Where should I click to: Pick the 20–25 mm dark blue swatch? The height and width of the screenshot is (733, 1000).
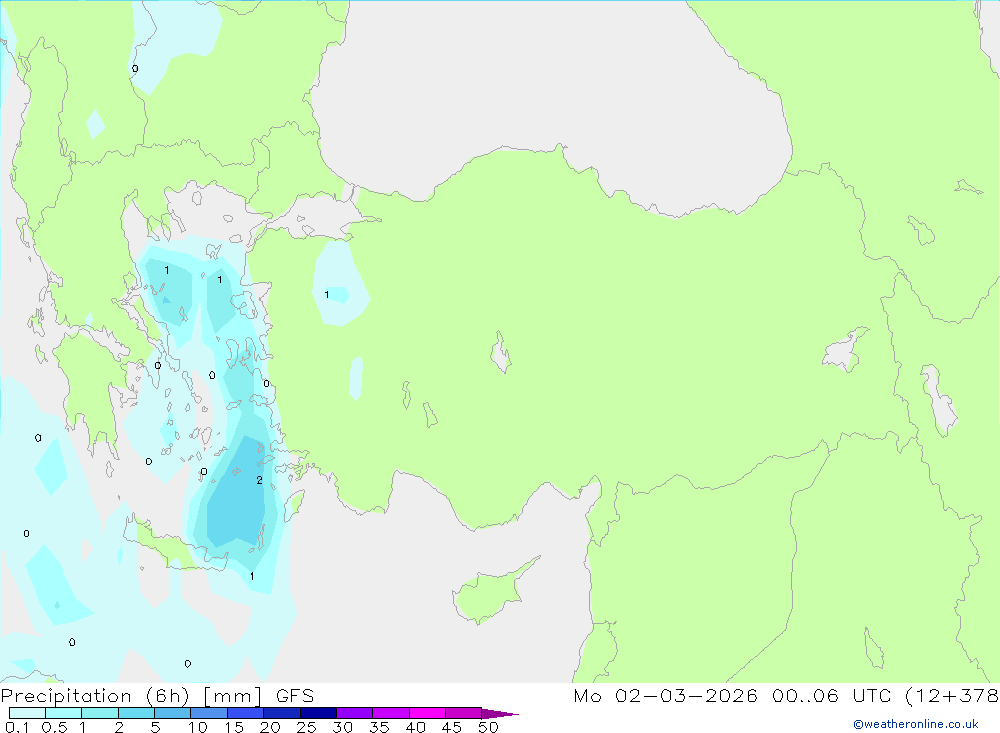pos(281,713)
